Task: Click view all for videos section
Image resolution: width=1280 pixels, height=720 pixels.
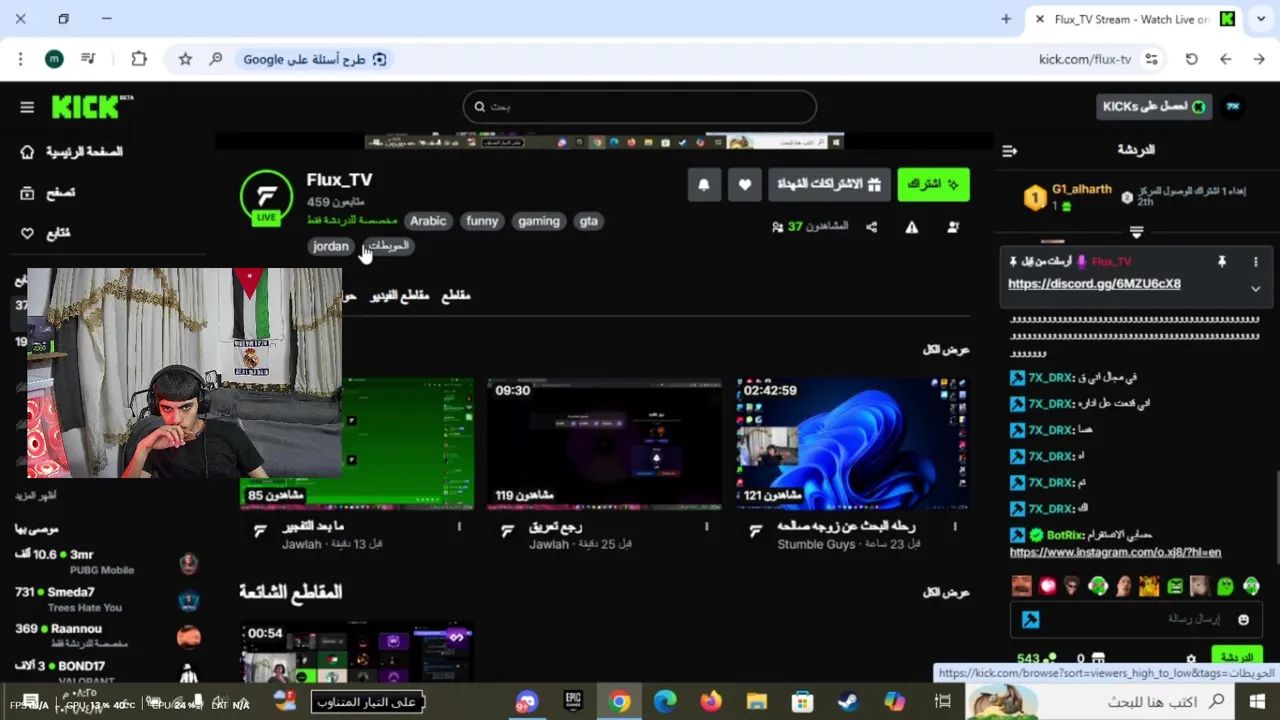Action: 946,350
